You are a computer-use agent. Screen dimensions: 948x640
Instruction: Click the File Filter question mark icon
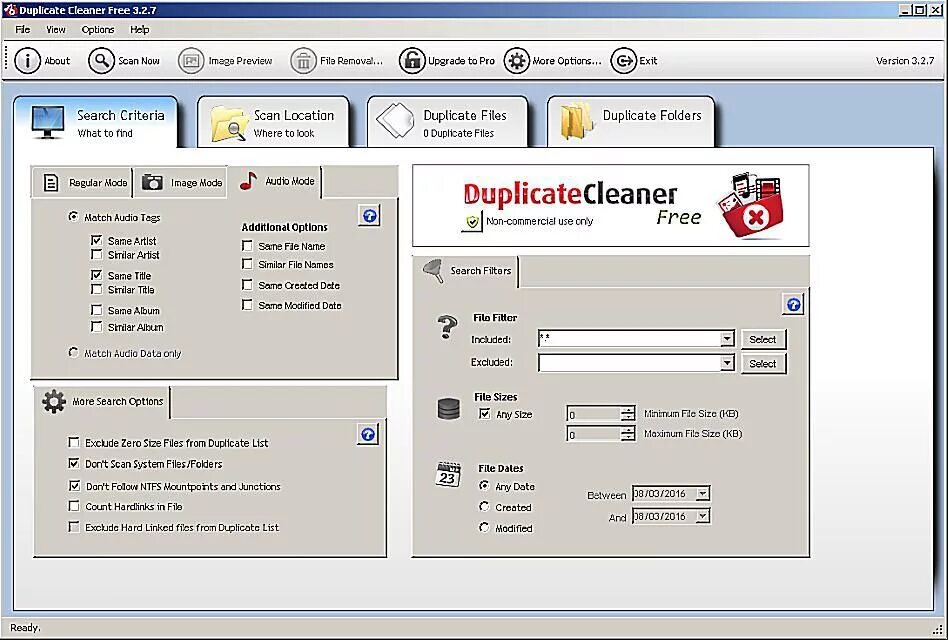point(447,326)
